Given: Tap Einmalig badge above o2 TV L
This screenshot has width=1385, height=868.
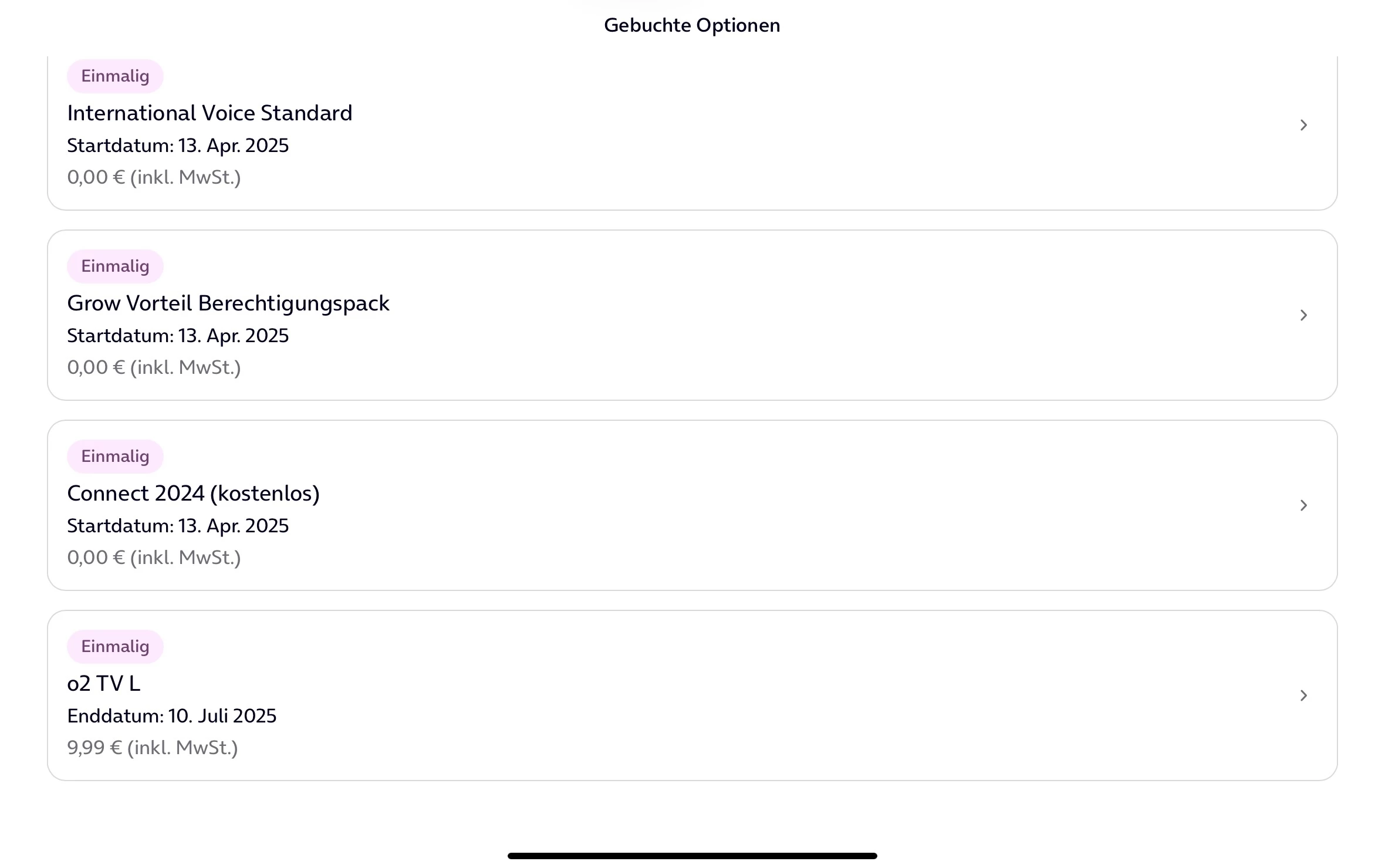Looking at the screenshot, I should tap(115, 647).
